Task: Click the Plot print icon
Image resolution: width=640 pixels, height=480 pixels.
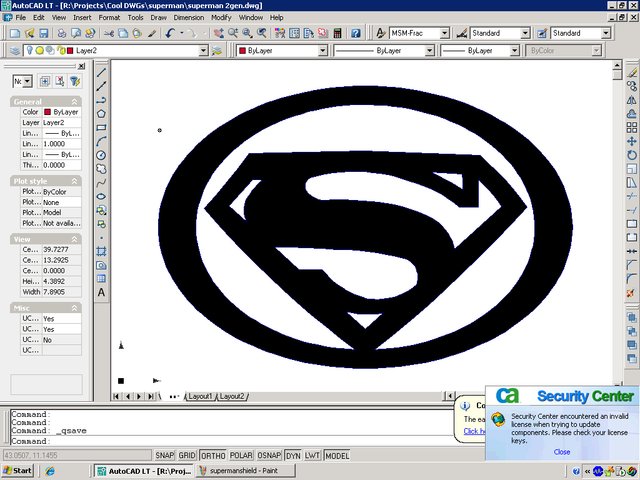Action: [62, 33]
